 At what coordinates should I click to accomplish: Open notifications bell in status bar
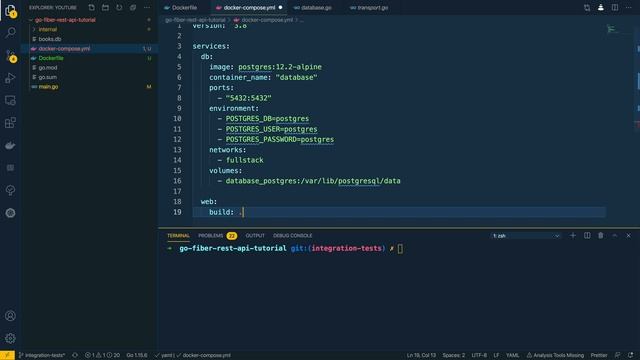(x=631, y=355)
